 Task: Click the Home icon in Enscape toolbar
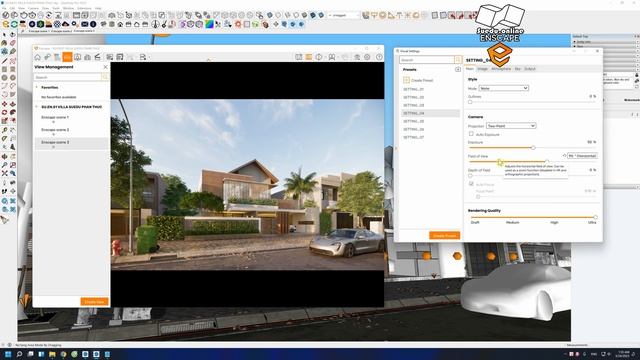pyautogui.click(x=38, y=57)
